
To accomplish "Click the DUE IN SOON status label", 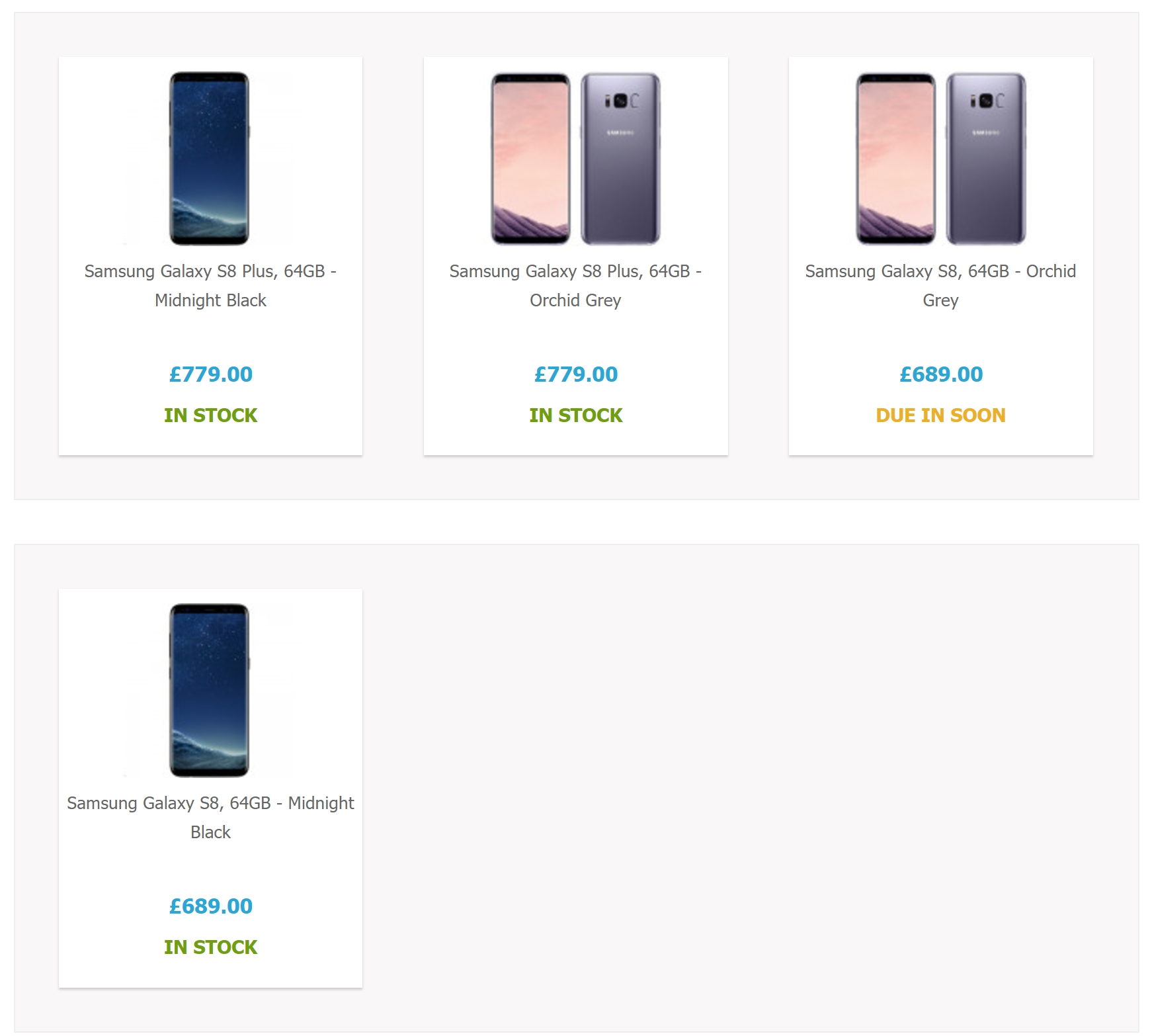I will (x=940, y=415).
